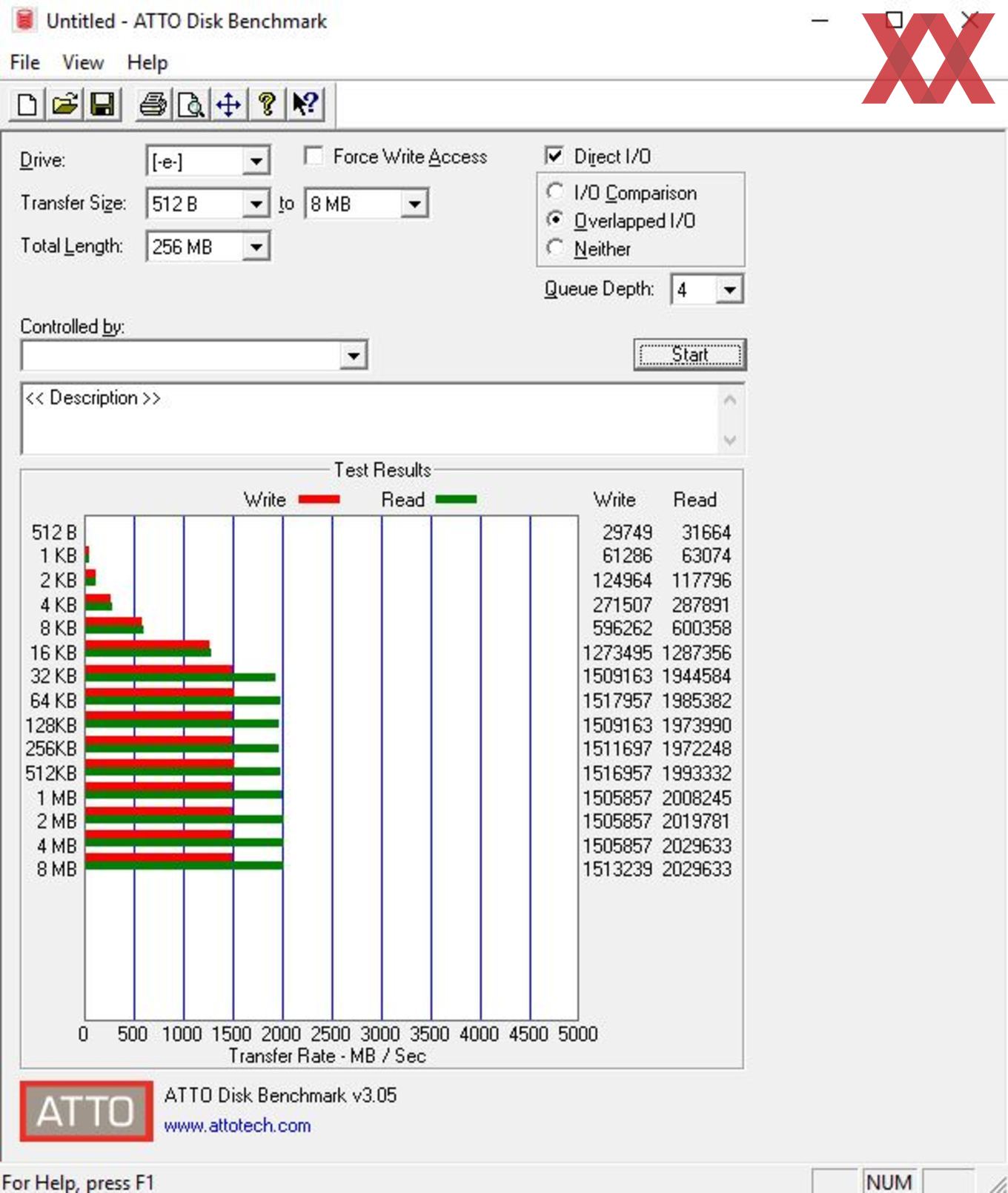1008x1193 pixels.
Task: Click the 16 KB row label
Action: click(53, 652)
